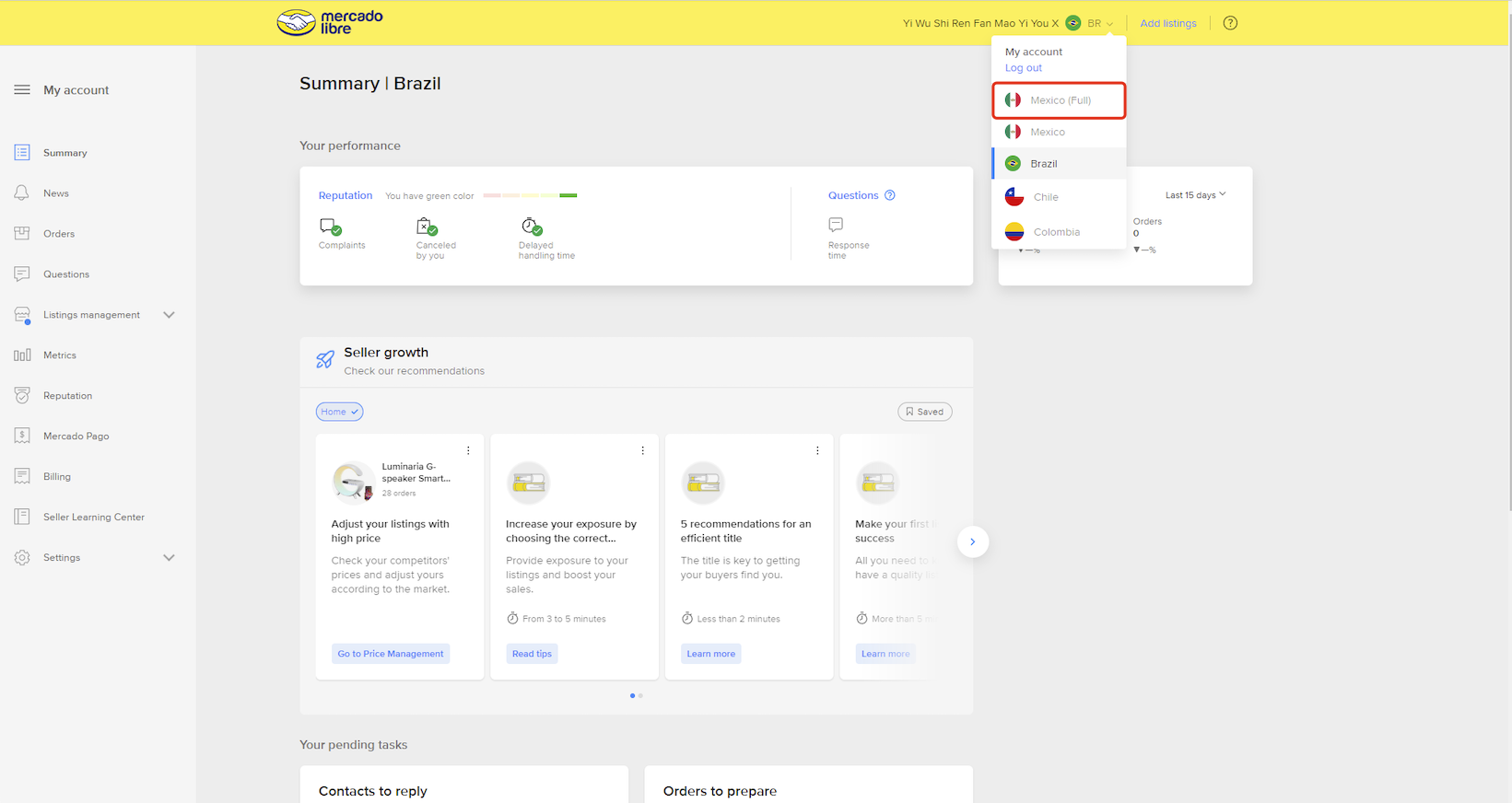The image size is (1512, 803).
Task: Advance the recommendations carousel with next arrow
Action: click(x=972, y=541)
